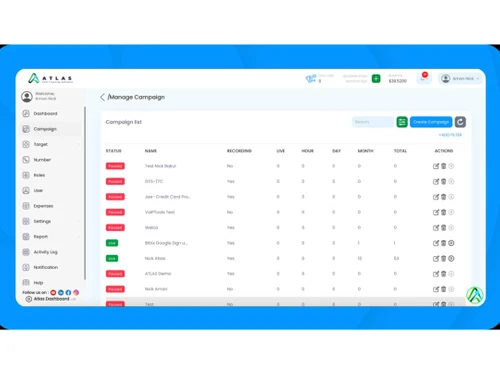Focus the campaign Search field

[373, 122]
